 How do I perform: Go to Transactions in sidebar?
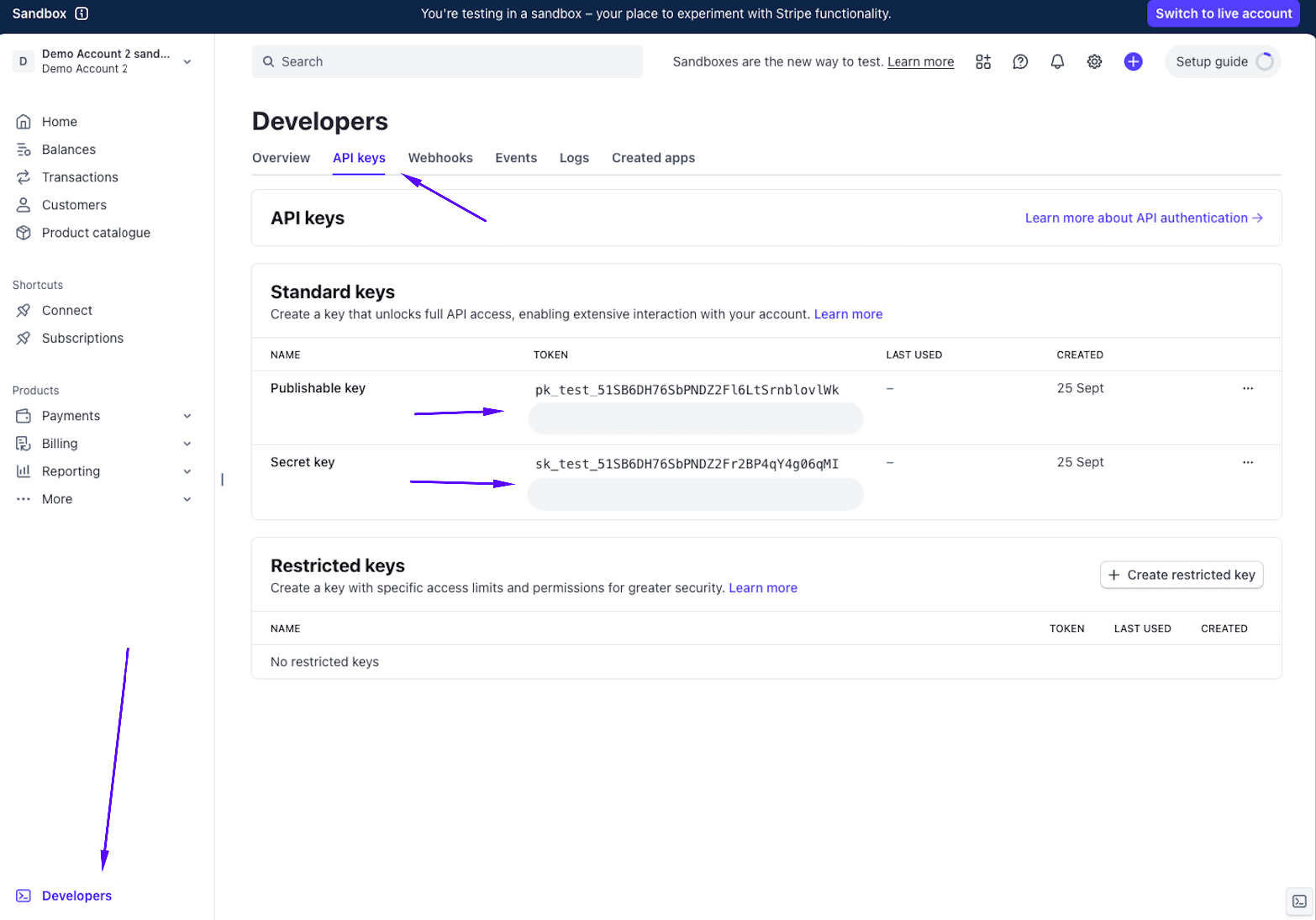pyautogui.click(x=80, y=177)
